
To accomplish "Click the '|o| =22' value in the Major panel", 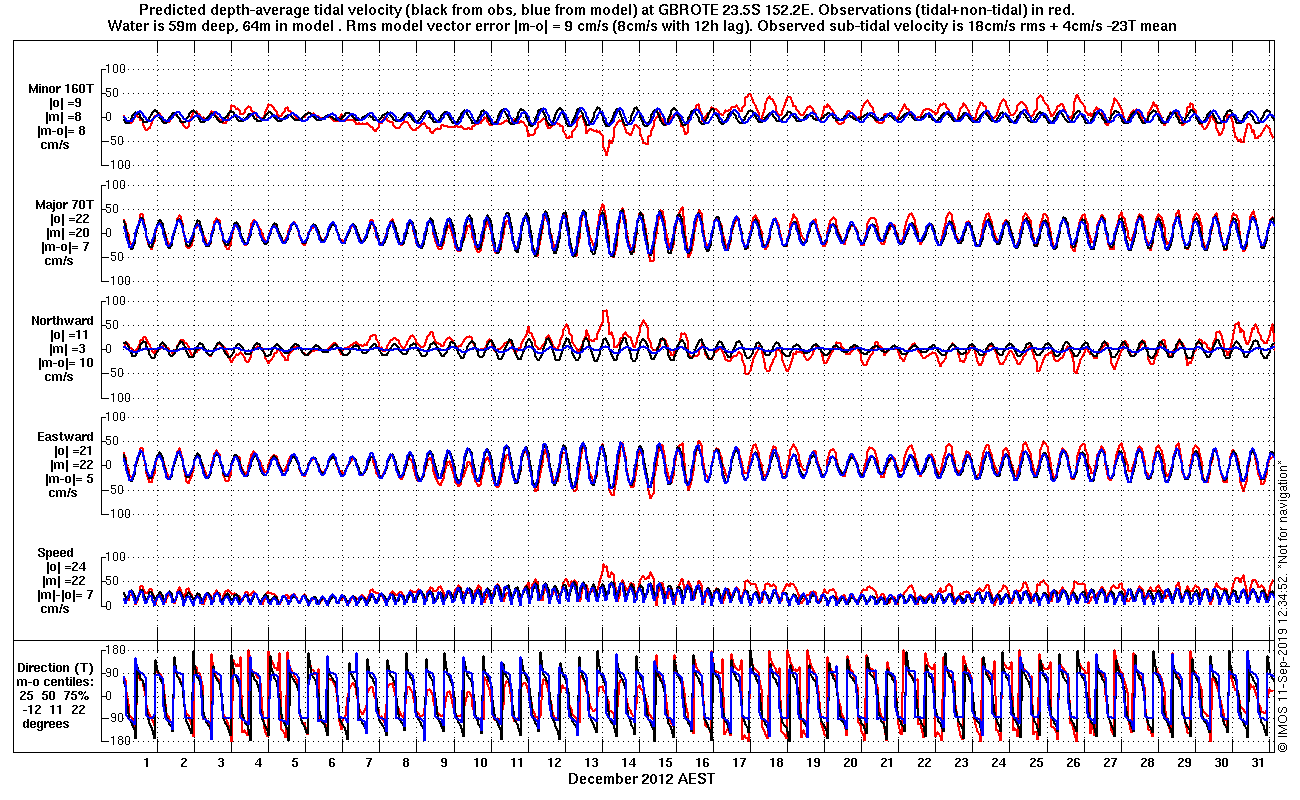I will pyautogui.click(x=72, y=219).
